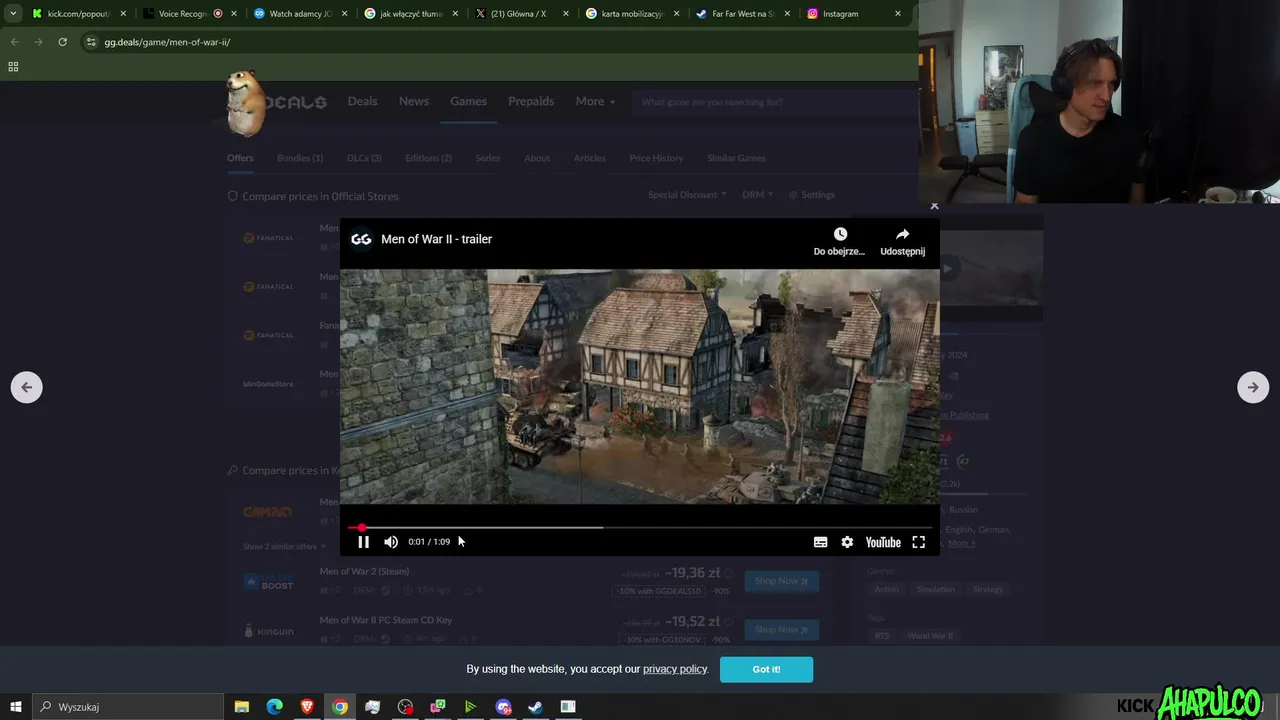Shop Now for the Men of War 2 (Steam) offer
This screenshot has width=1280, height=720.
pos(781,581)
